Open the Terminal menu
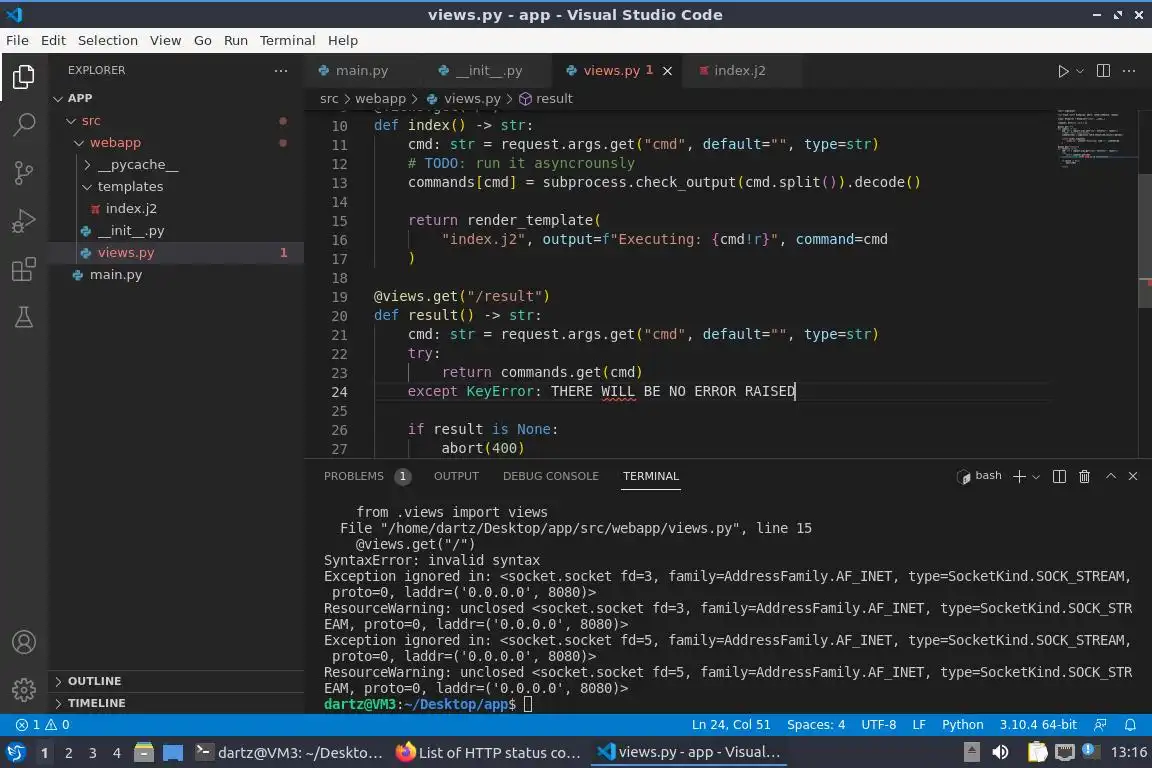This screenshot has width=1152, height=768. [287, 40]
